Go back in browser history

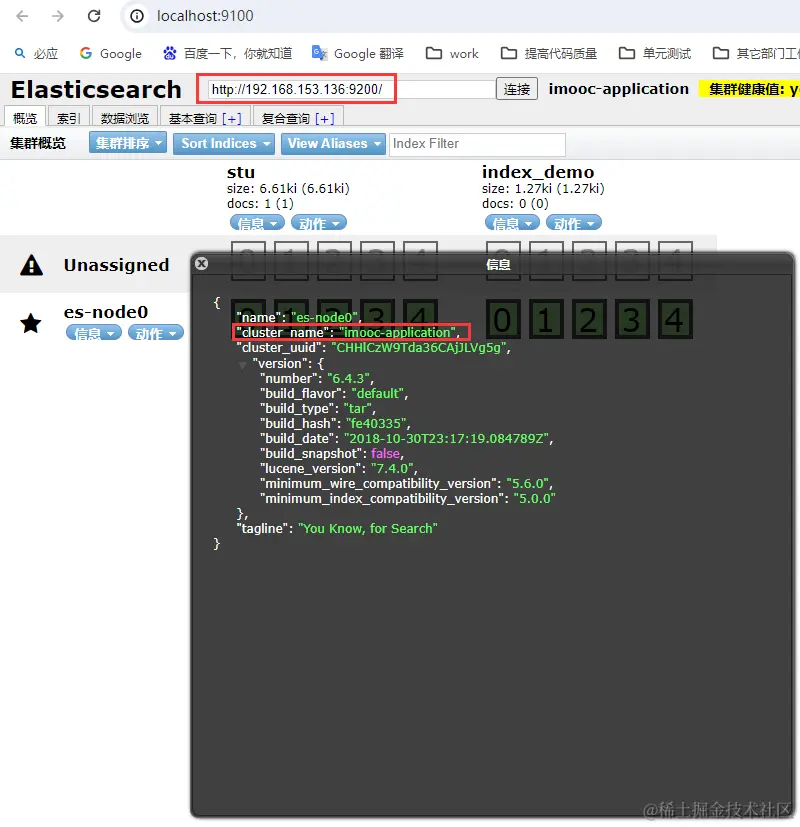22,16
